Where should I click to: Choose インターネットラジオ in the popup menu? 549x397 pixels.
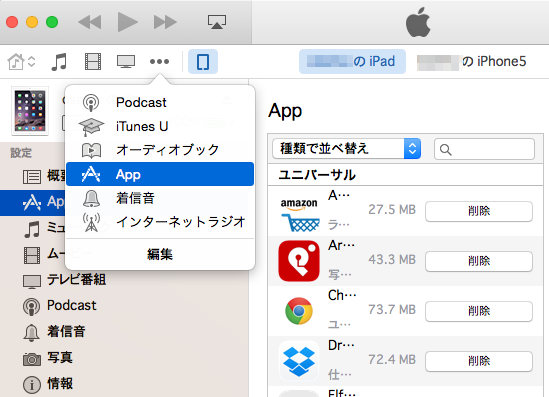160,222
